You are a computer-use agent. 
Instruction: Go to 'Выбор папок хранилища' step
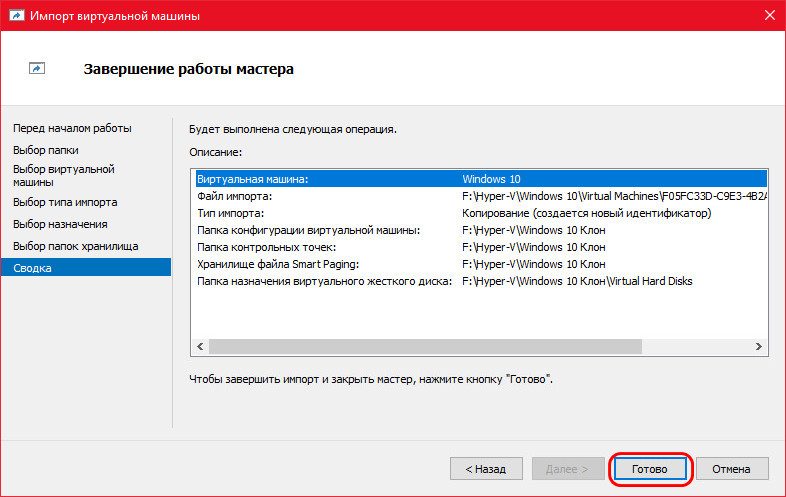click(x=76, y=246)
